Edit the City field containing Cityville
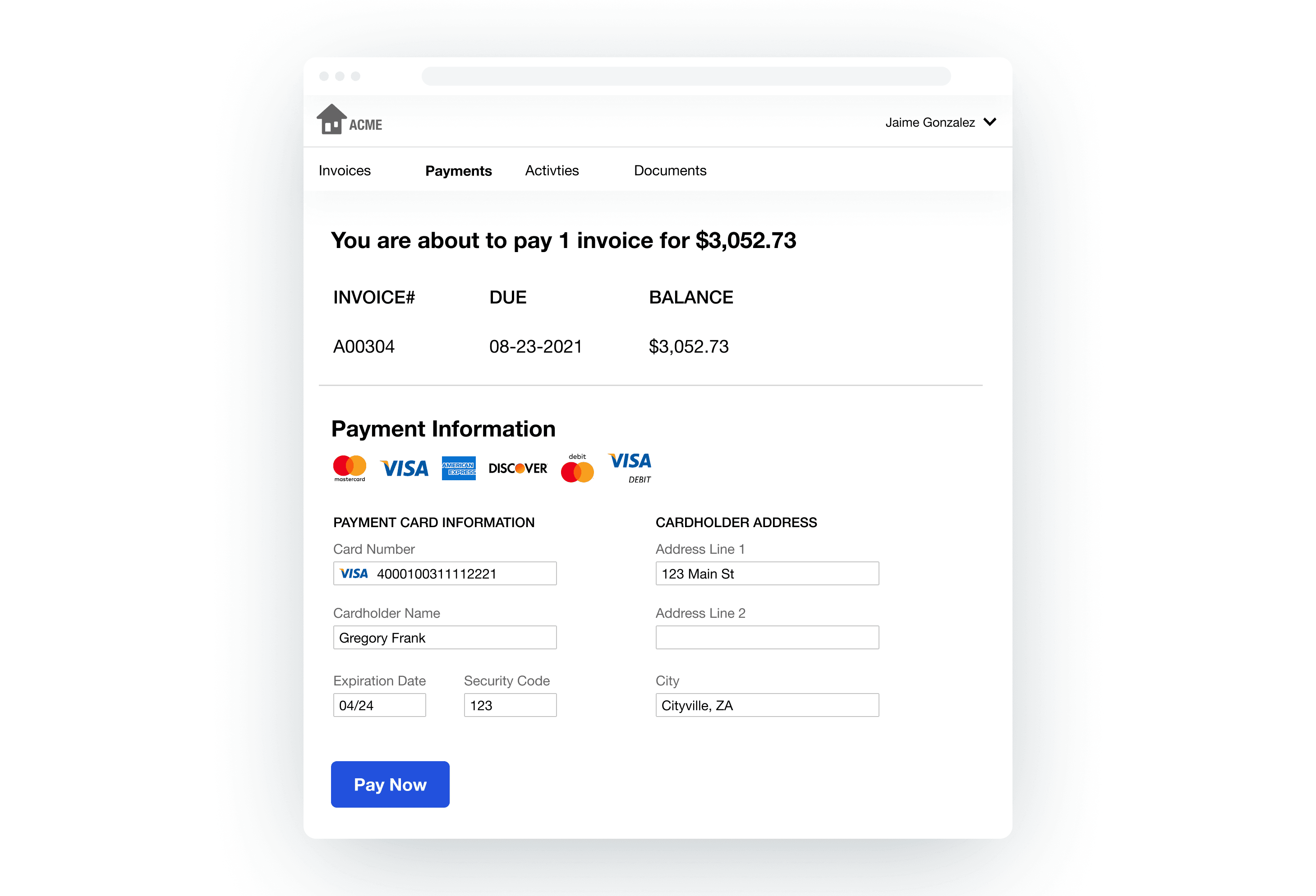The height and width of the screenshot is (896, 1316). coord(767,705)
